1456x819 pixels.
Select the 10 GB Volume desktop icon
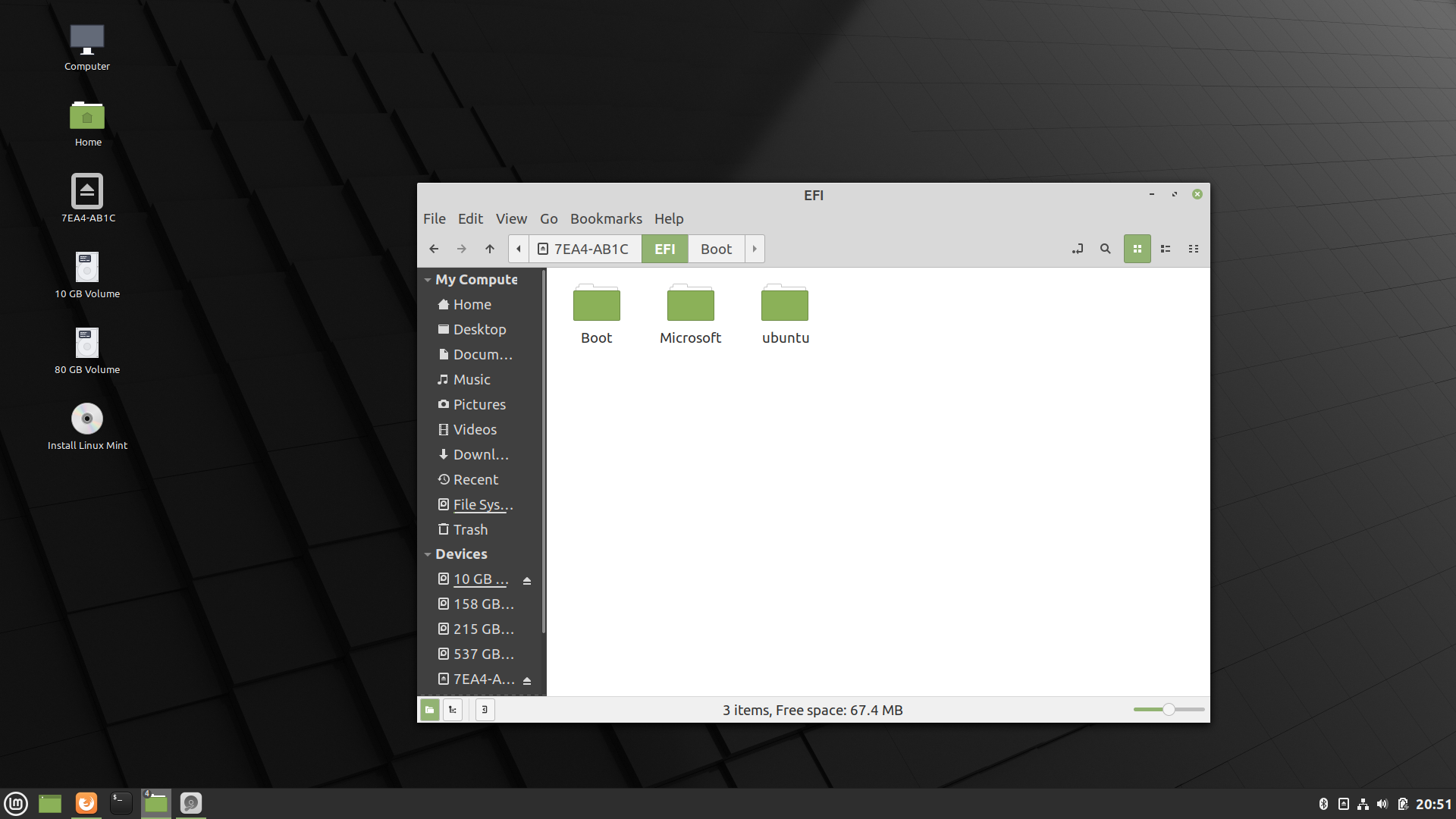[87, 275]
